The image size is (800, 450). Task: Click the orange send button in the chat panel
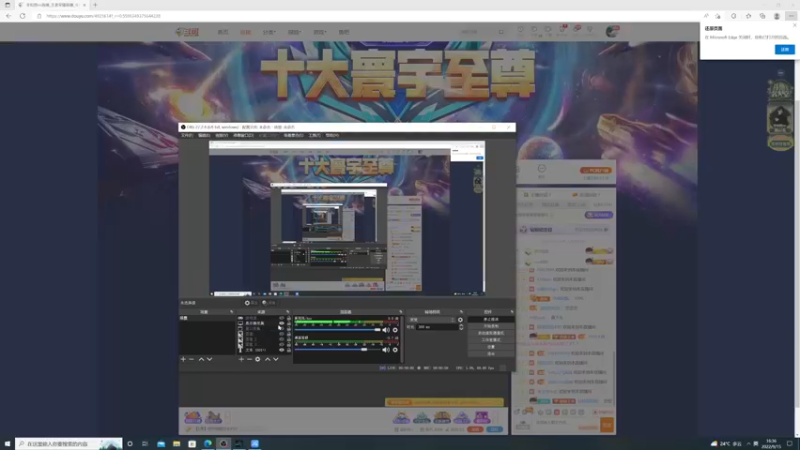pos(607,424)
